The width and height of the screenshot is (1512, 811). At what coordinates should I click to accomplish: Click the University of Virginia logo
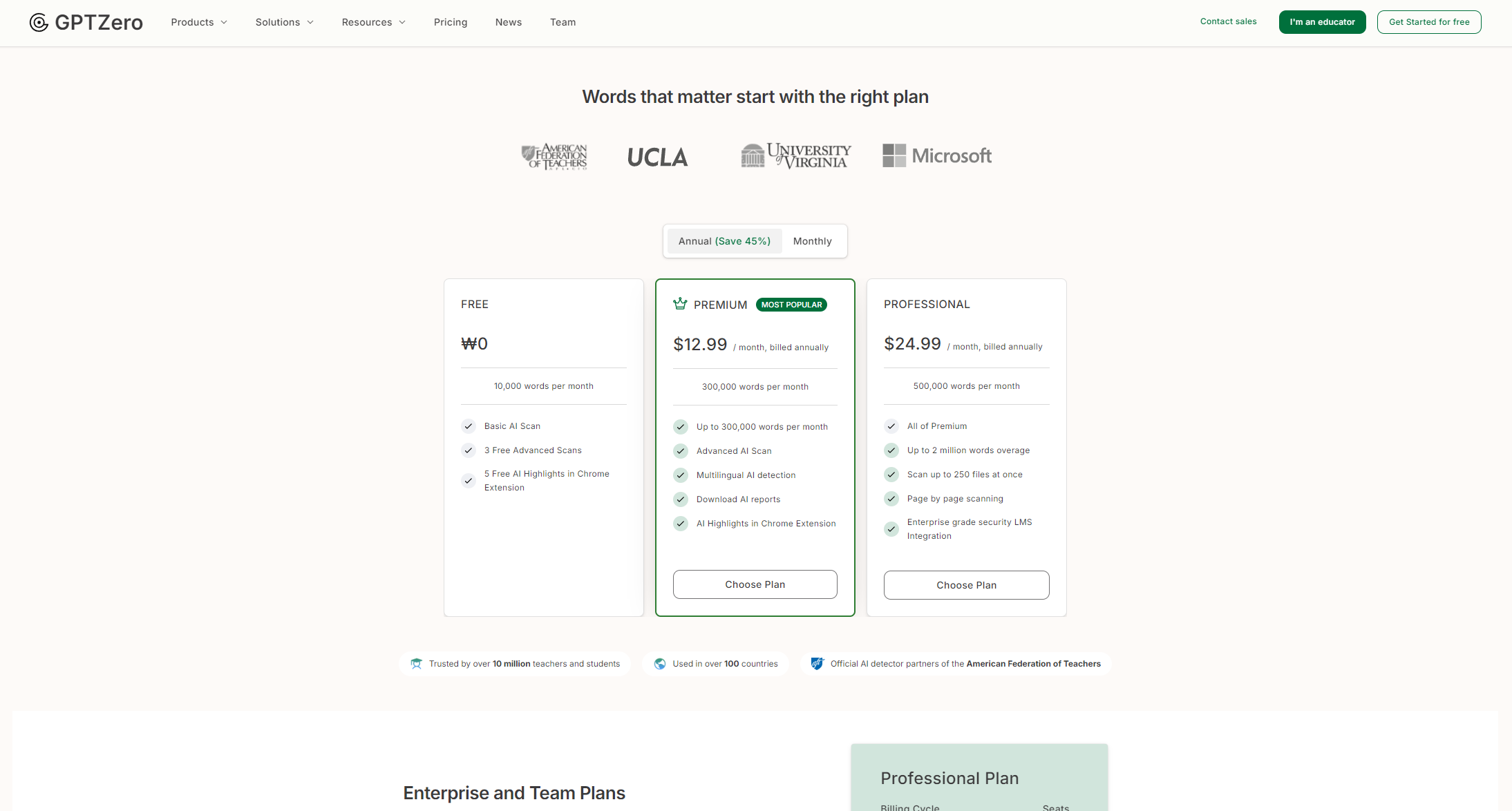796,156
